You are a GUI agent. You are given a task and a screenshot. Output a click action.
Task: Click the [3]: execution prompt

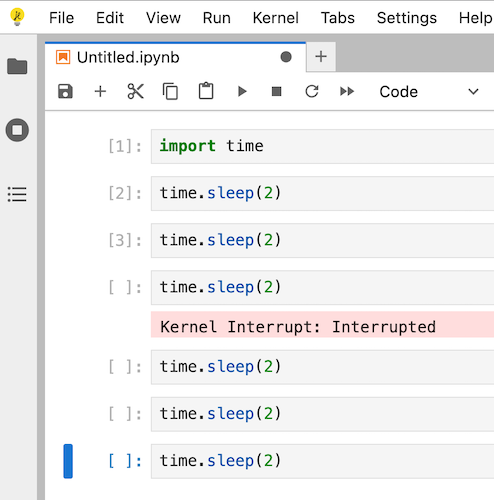point(125,240)
